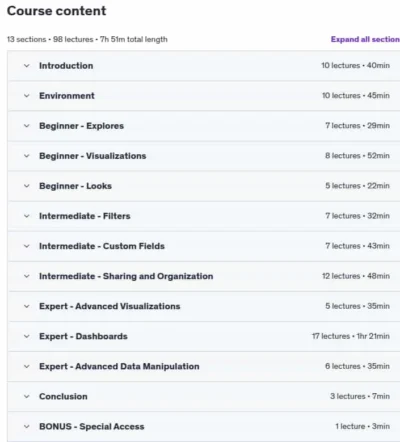This screenshot has height=442, width=400.
Task: Expand the Environment section chevron
Action: (27, 96)
